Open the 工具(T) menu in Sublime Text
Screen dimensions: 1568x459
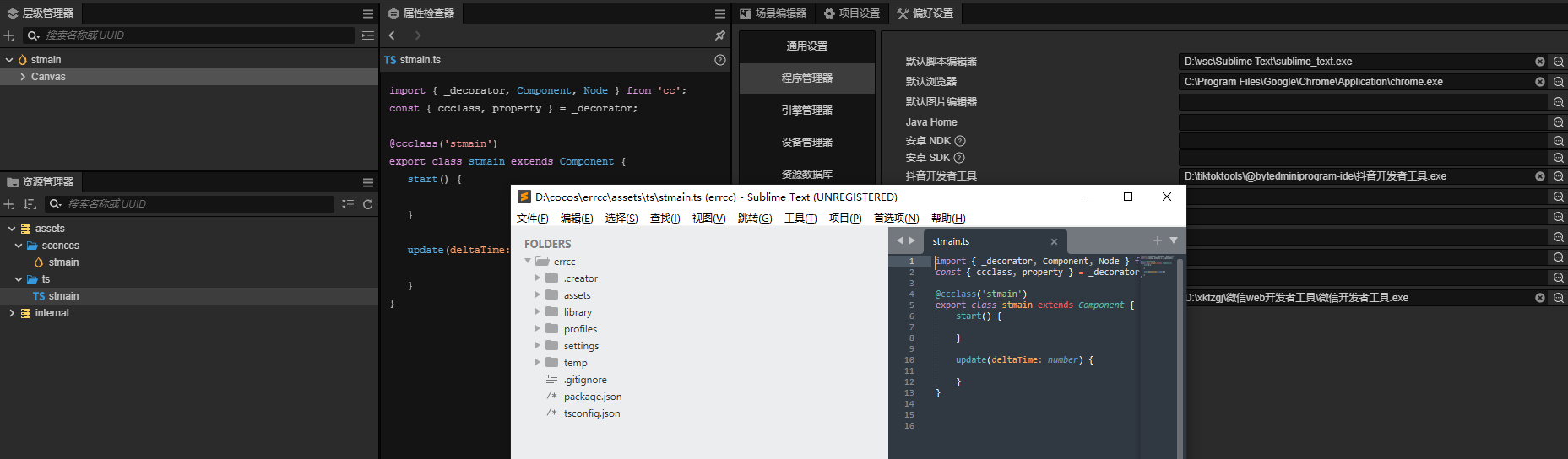(x=800, y=219)
